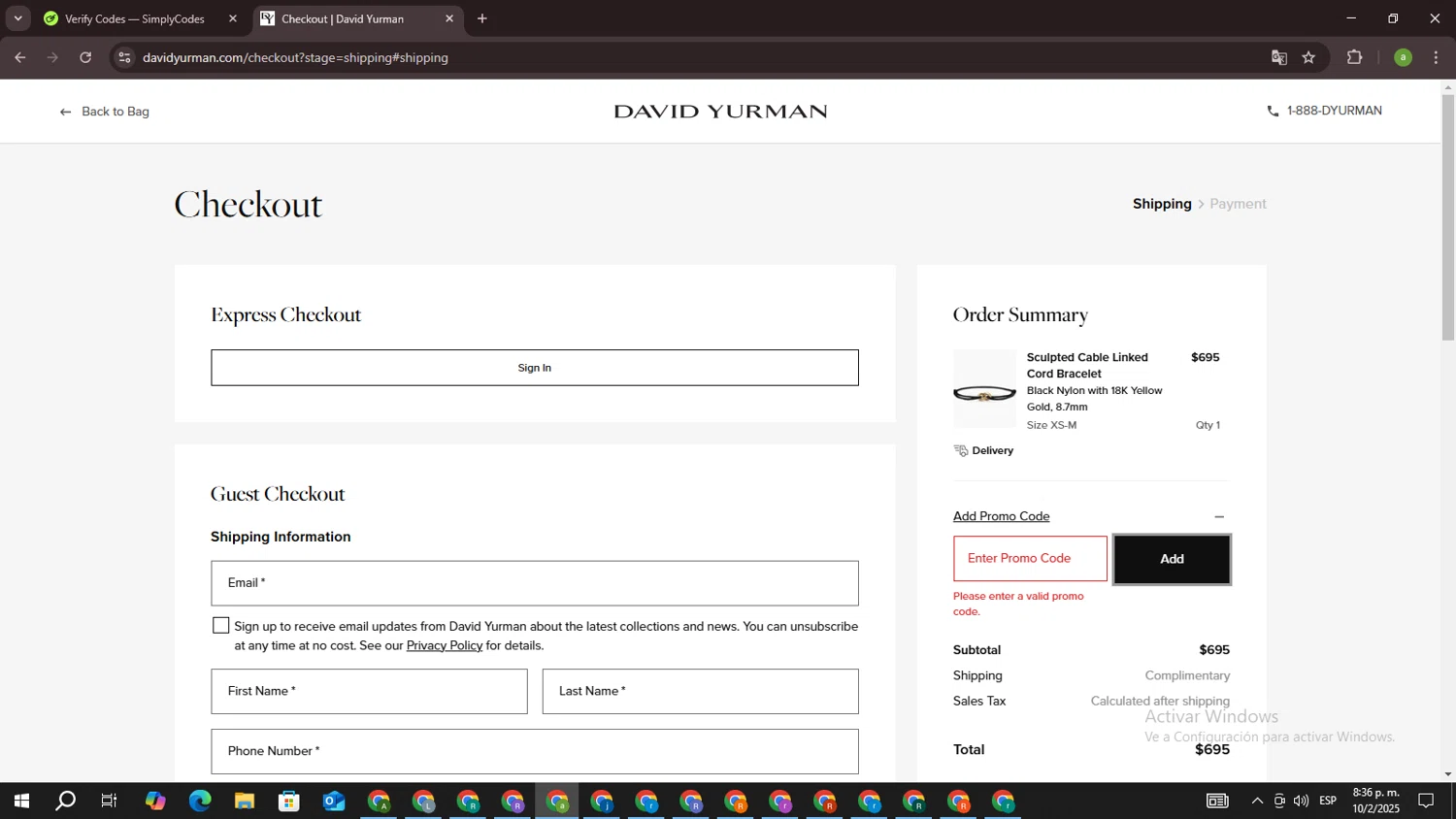The image size is (1456, 819).
Task: Open Microsoft Store from the taskbar
Action: click(289, 802)
